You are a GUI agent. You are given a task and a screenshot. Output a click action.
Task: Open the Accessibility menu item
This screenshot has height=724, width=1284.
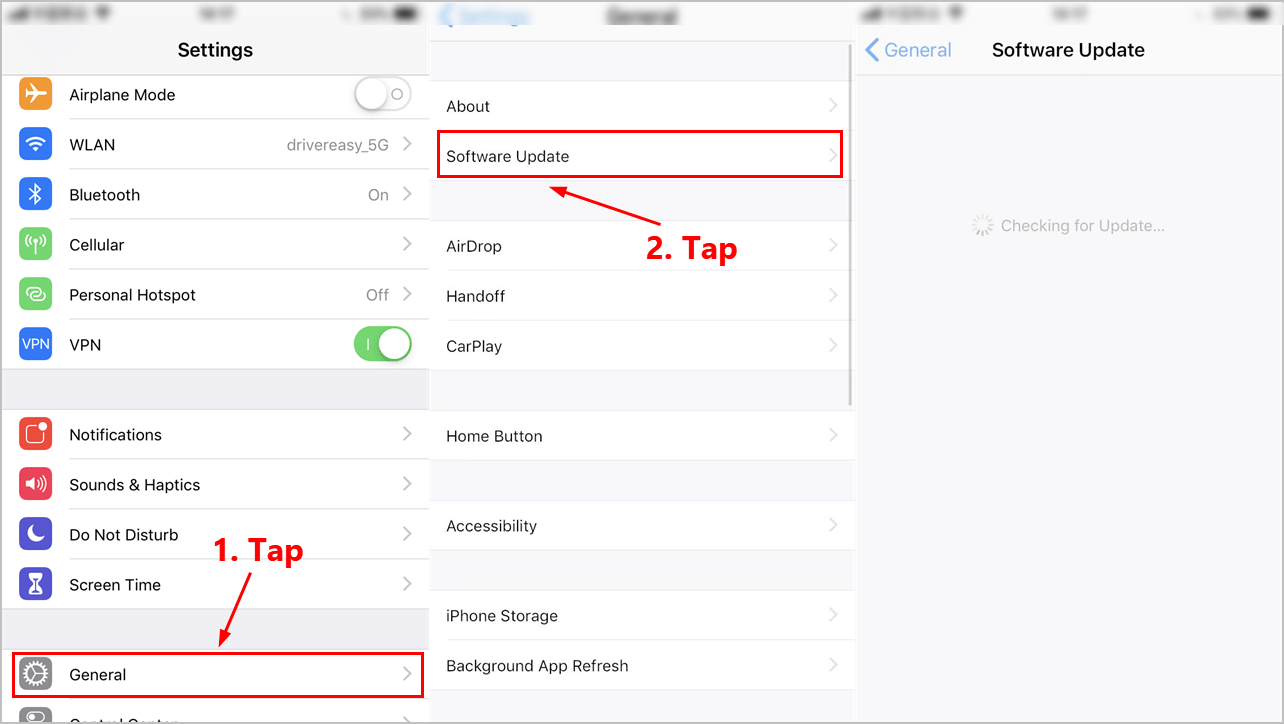[x=642, y=526]
